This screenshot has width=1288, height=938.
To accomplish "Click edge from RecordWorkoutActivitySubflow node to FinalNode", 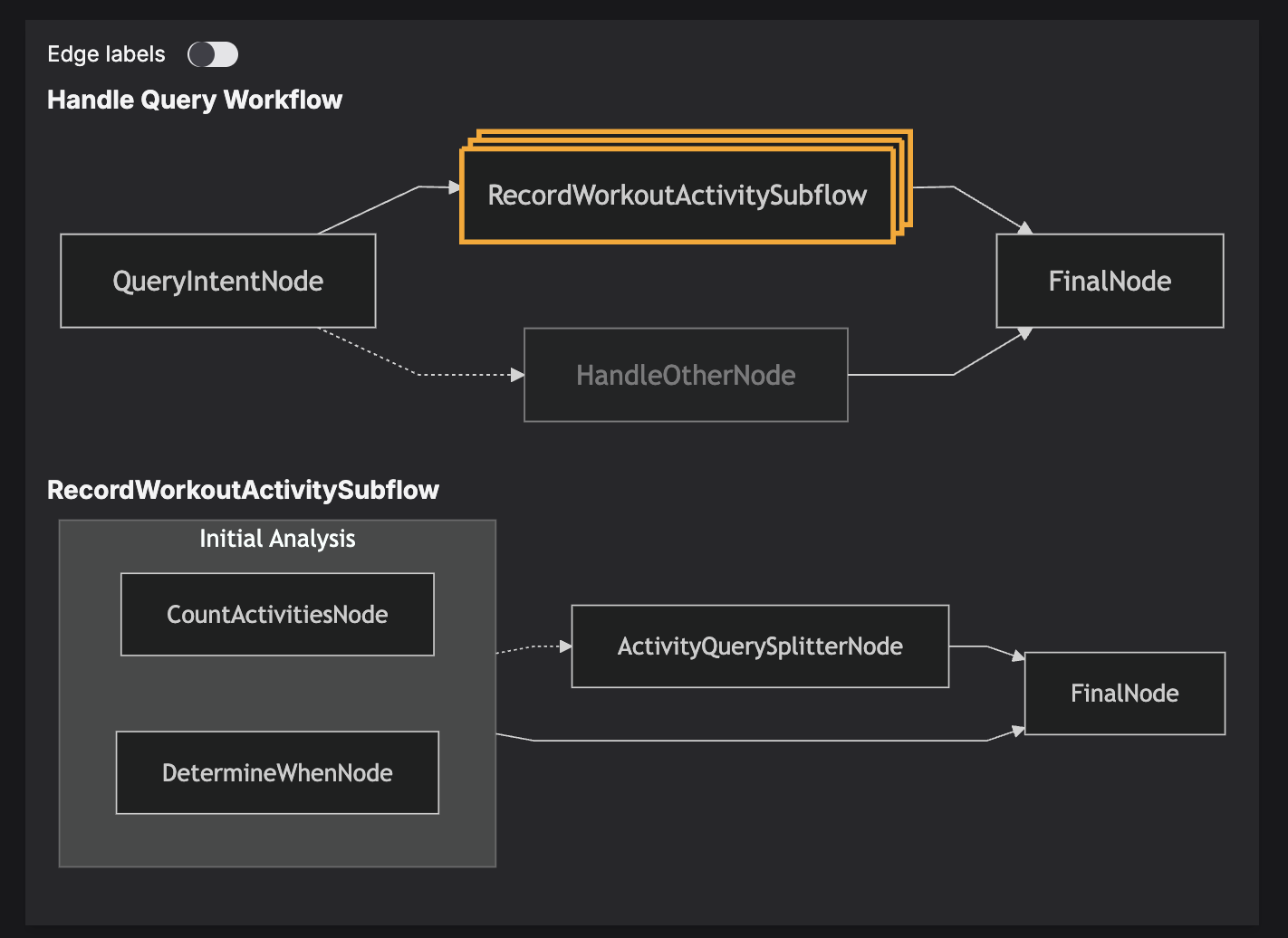I will click(987, 206).
